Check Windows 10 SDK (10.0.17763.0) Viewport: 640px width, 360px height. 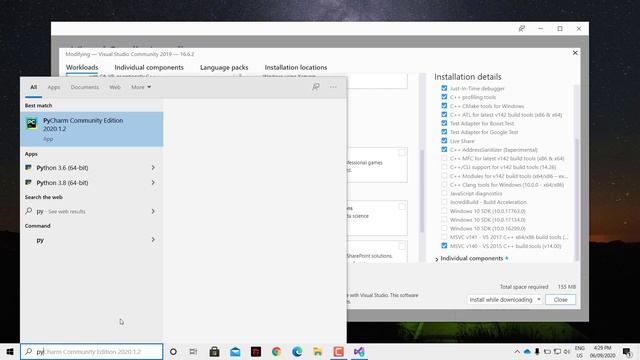[x=444, y=211]
